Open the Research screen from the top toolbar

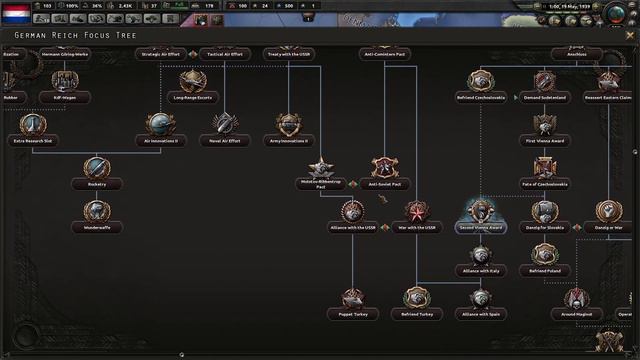(60, 19)
